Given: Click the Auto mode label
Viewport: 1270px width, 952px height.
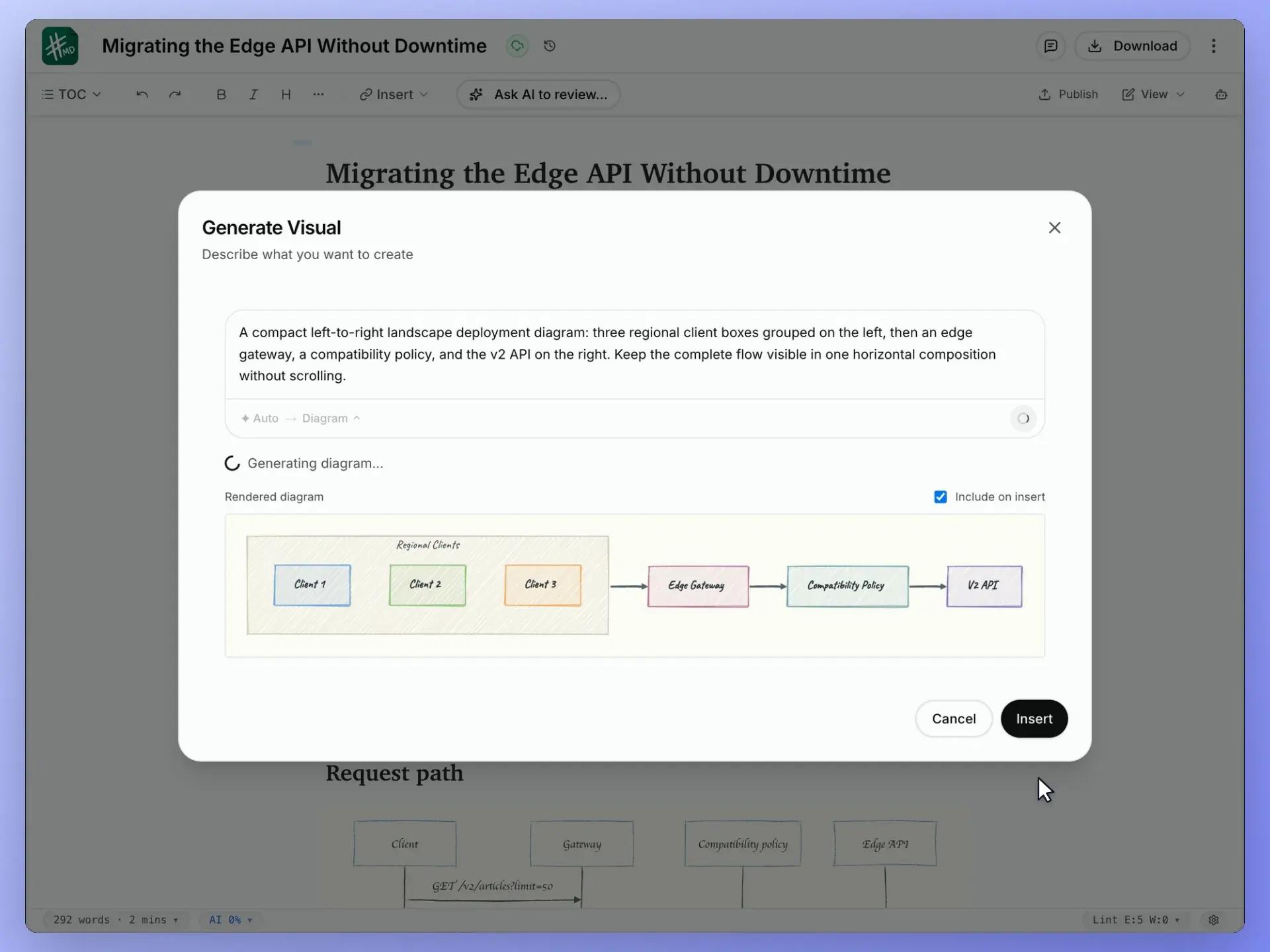Looking at the screenshot, I should click(259, 418).
